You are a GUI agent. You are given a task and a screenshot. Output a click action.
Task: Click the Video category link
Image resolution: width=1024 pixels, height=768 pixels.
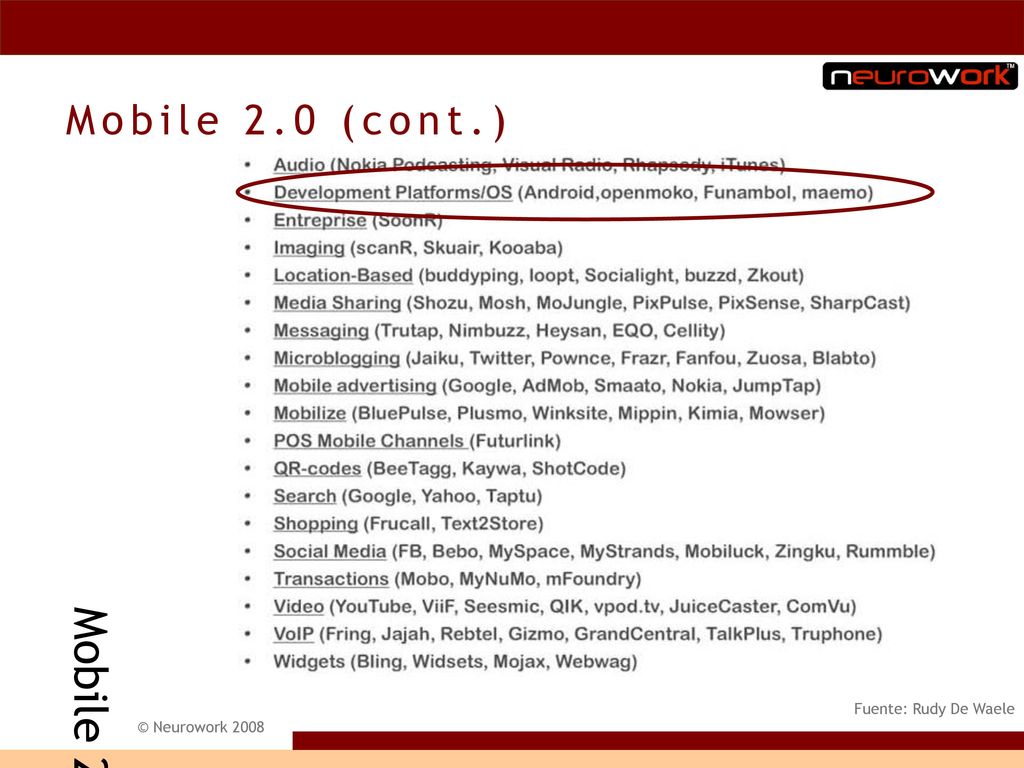[298, 606]
